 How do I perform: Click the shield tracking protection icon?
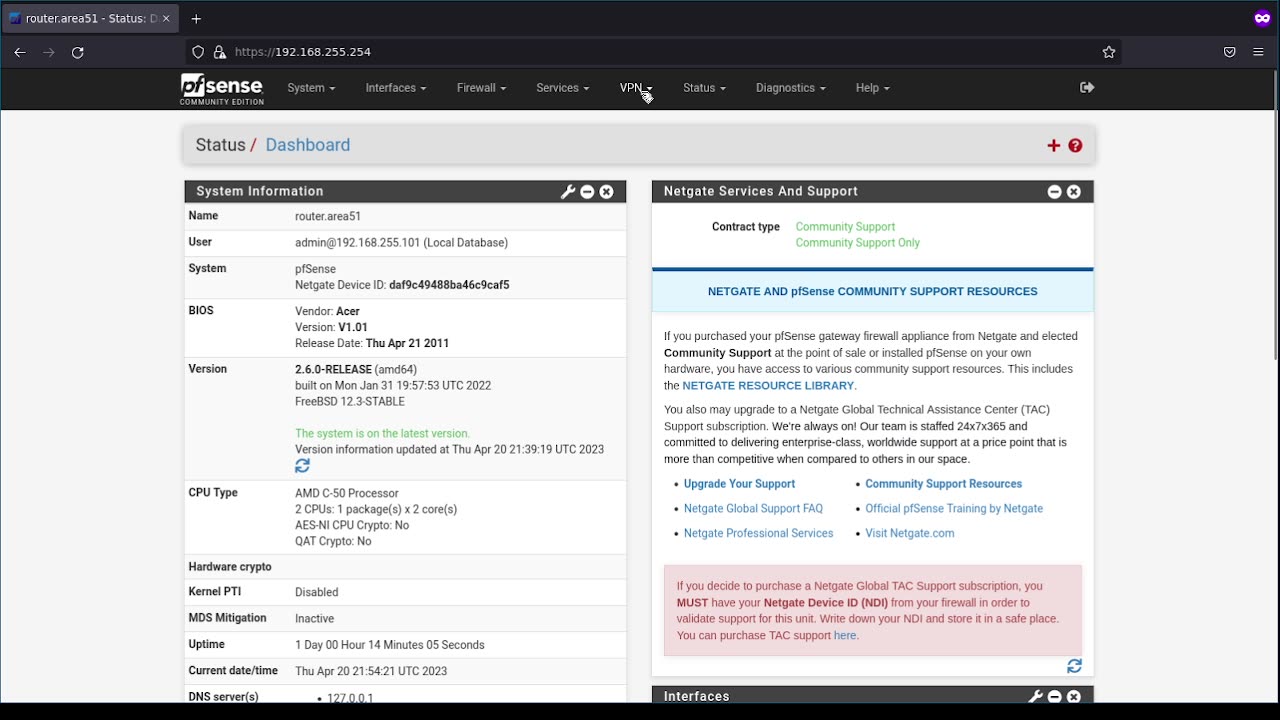tap(198, 52)
